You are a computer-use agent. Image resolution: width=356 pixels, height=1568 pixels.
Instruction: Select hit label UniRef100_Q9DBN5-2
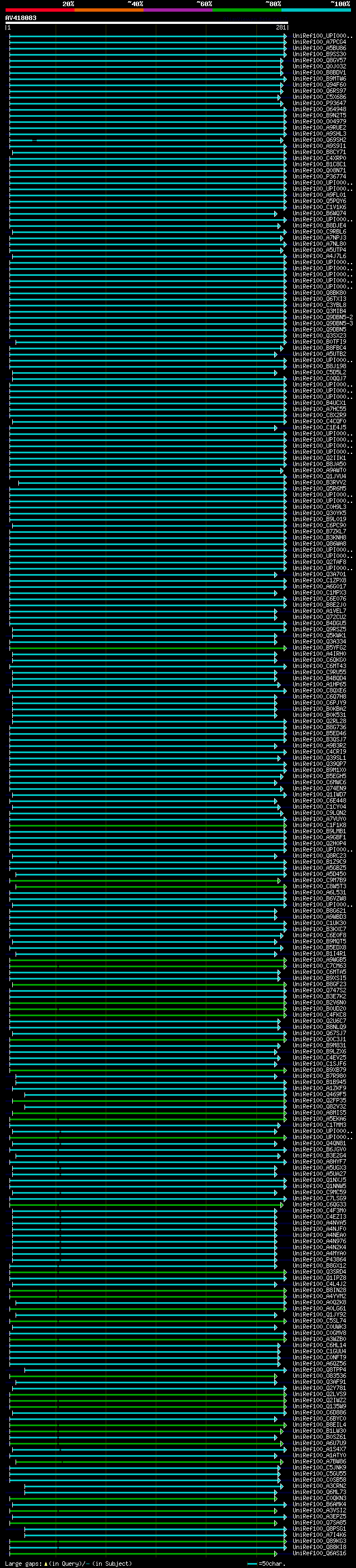coord(323,317)
